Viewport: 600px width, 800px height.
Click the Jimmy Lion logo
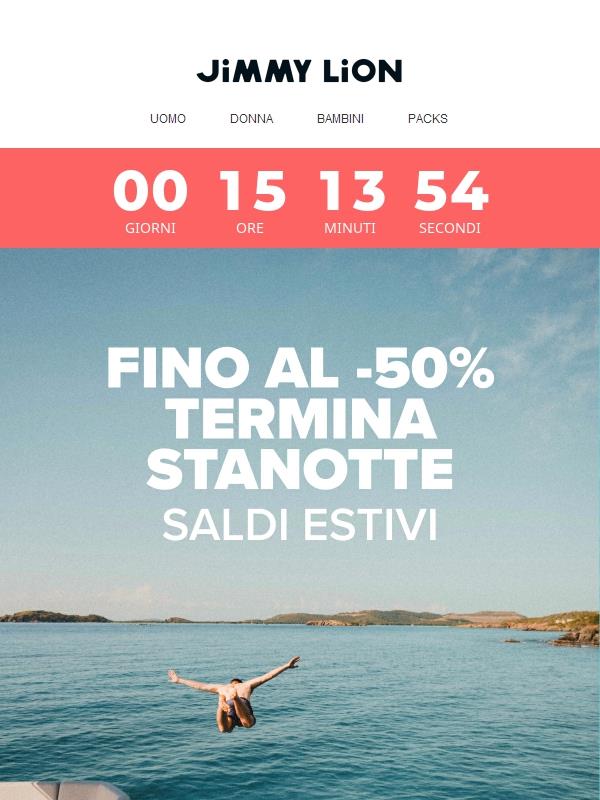(299, 71)
